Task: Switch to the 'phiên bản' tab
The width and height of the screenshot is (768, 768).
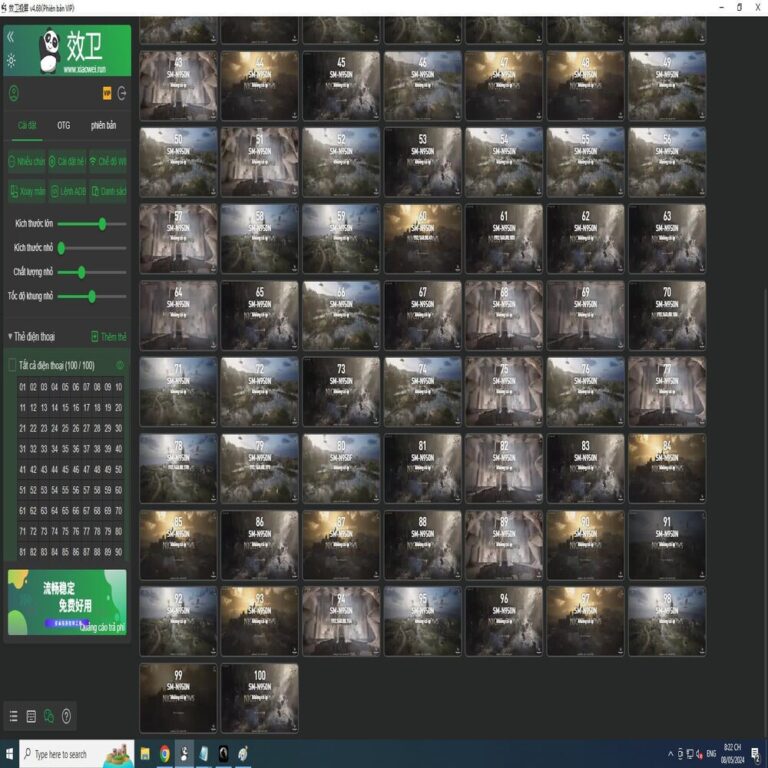Action: click(x=103, y=125)
